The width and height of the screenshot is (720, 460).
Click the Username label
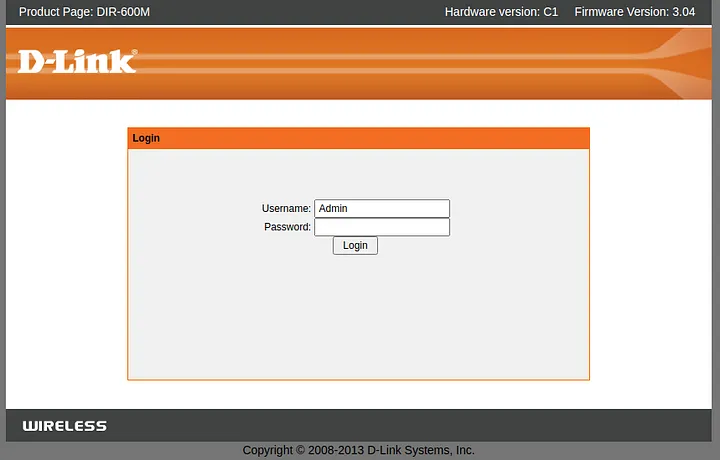(x=286, y=208)
